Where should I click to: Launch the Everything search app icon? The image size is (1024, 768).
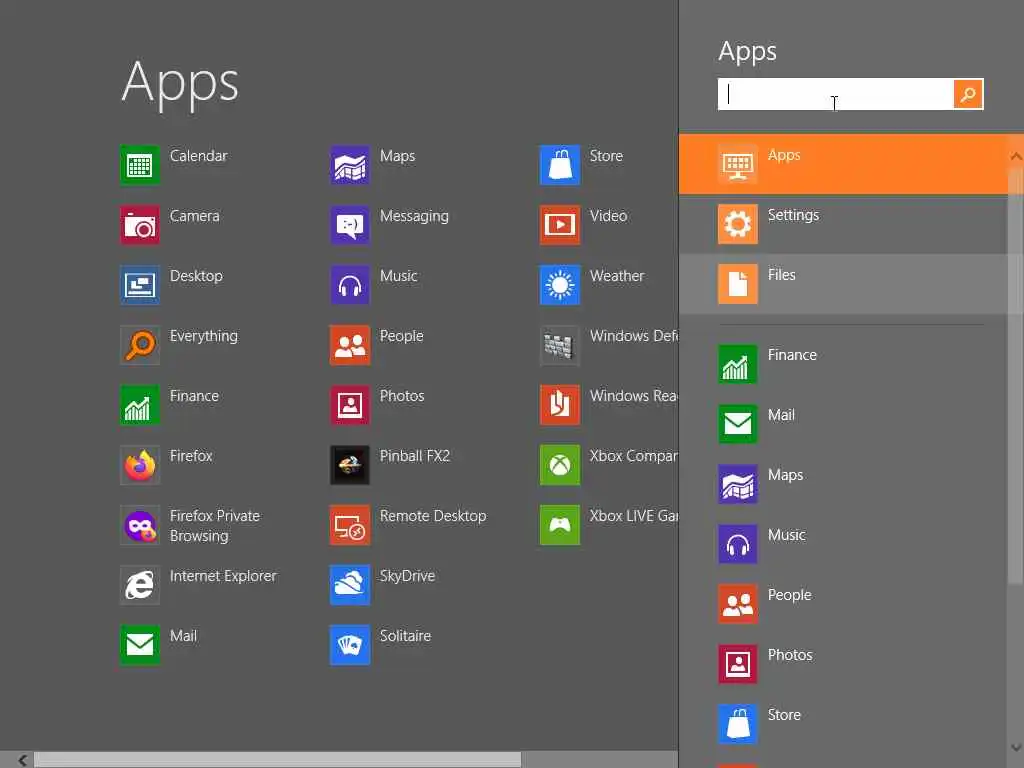140,345
